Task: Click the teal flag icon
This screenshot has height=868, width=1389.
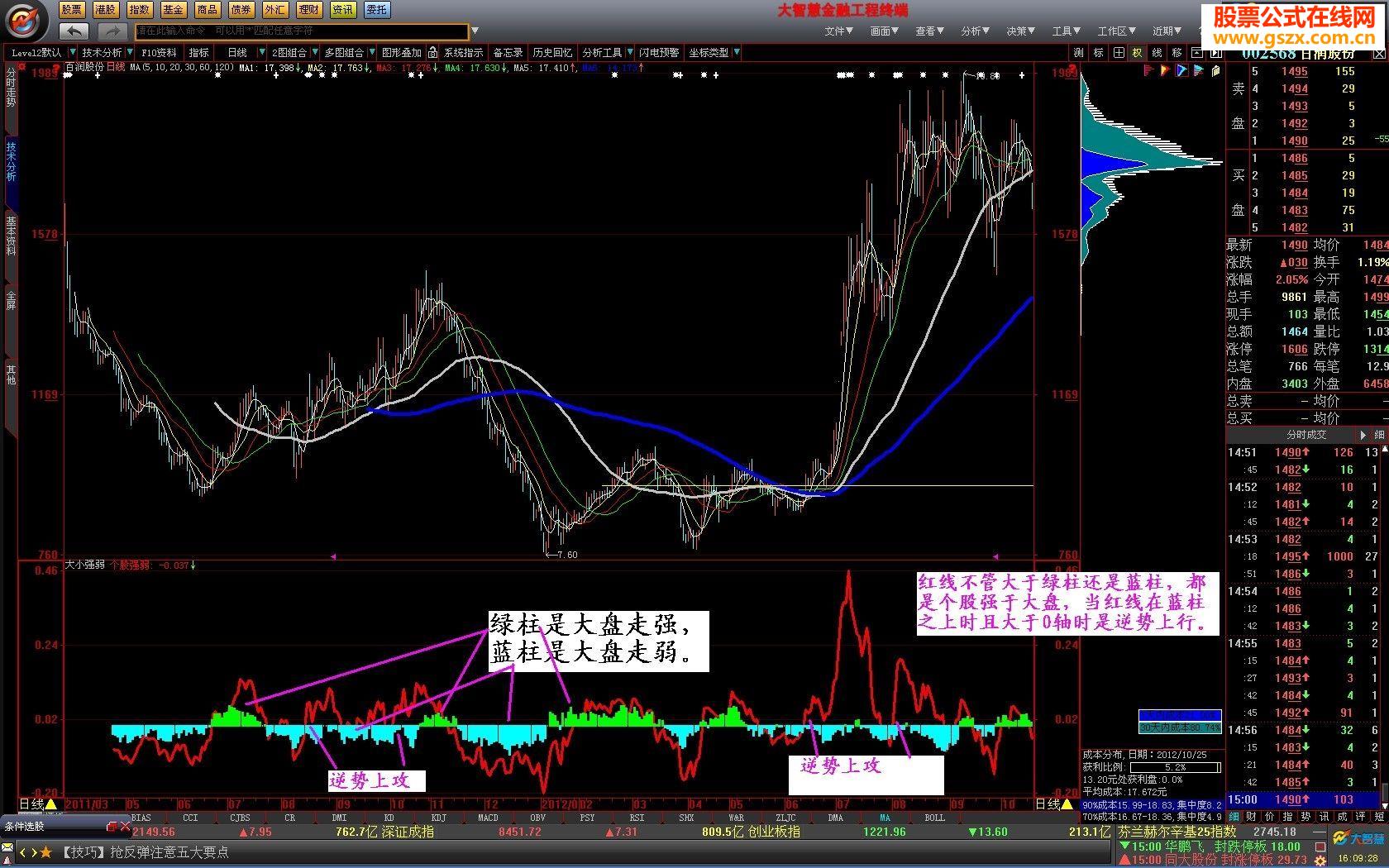Action: pos(1199,71)
